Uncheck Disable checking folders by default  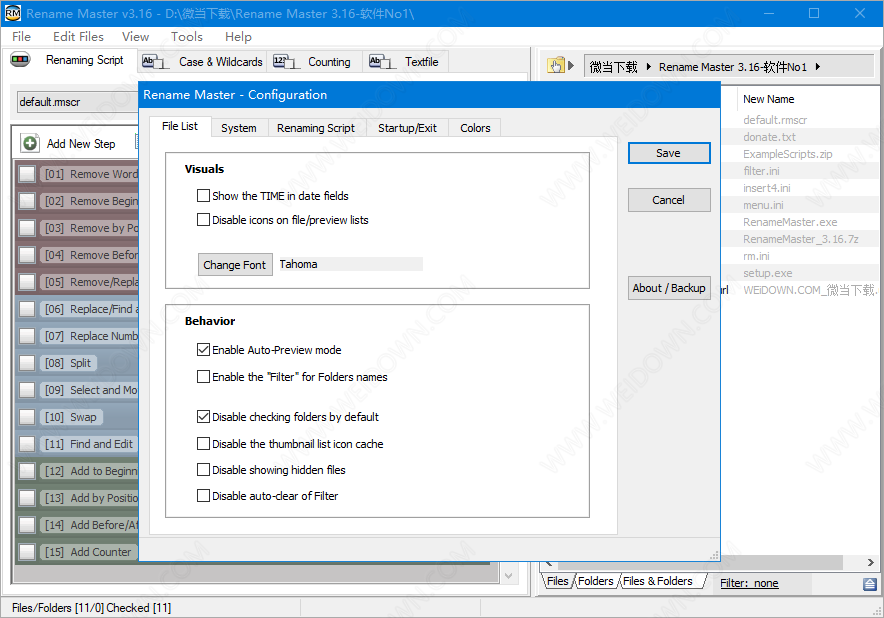203,417
